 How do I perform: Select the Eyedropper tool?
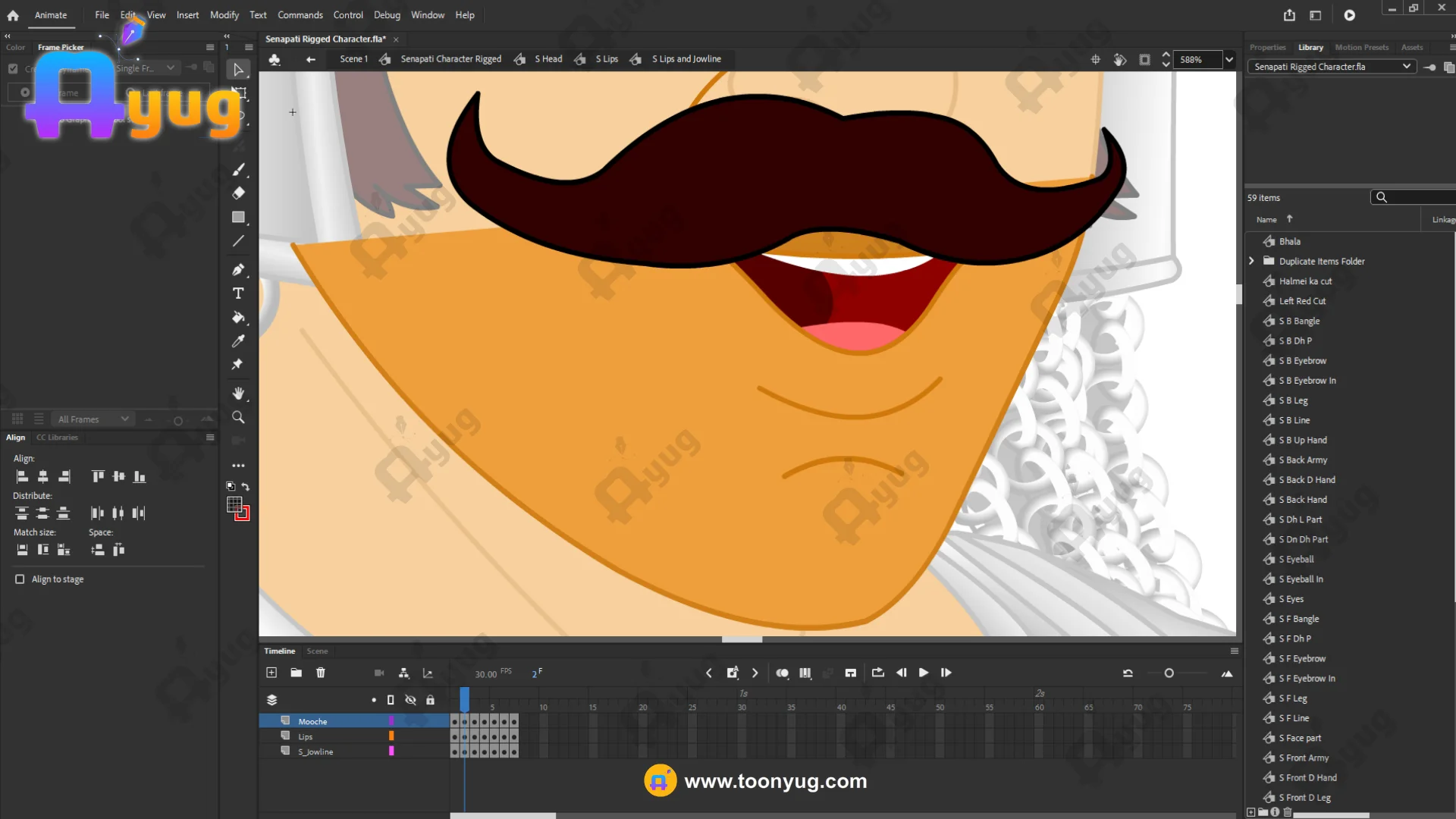click(x=238, y=340)
